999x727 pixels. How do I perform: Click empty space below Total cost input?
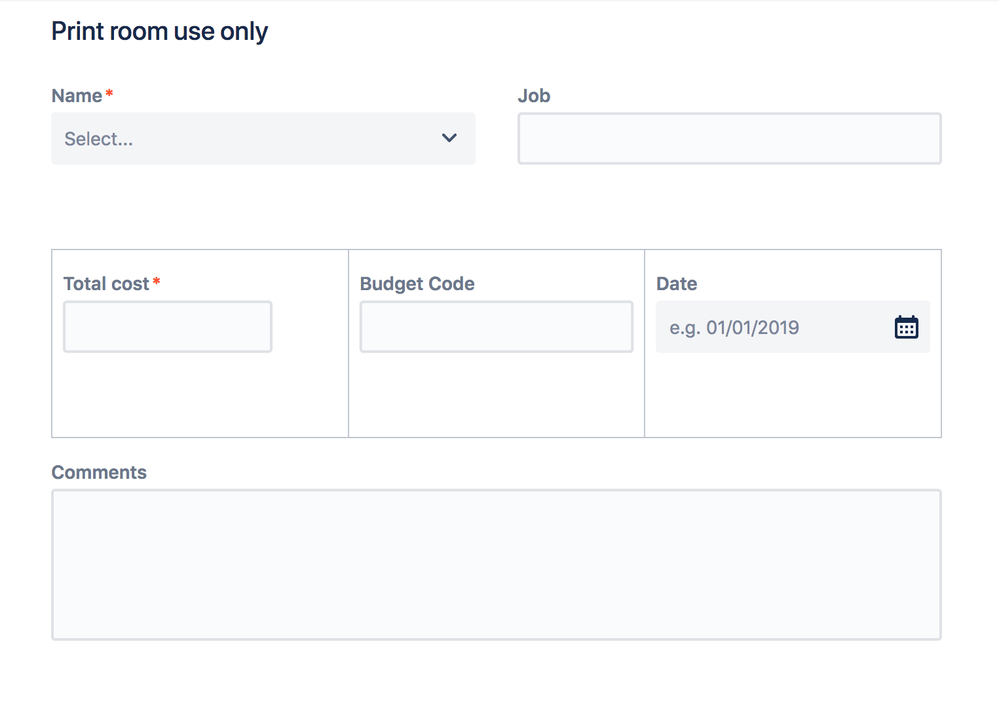coord(199,395)
